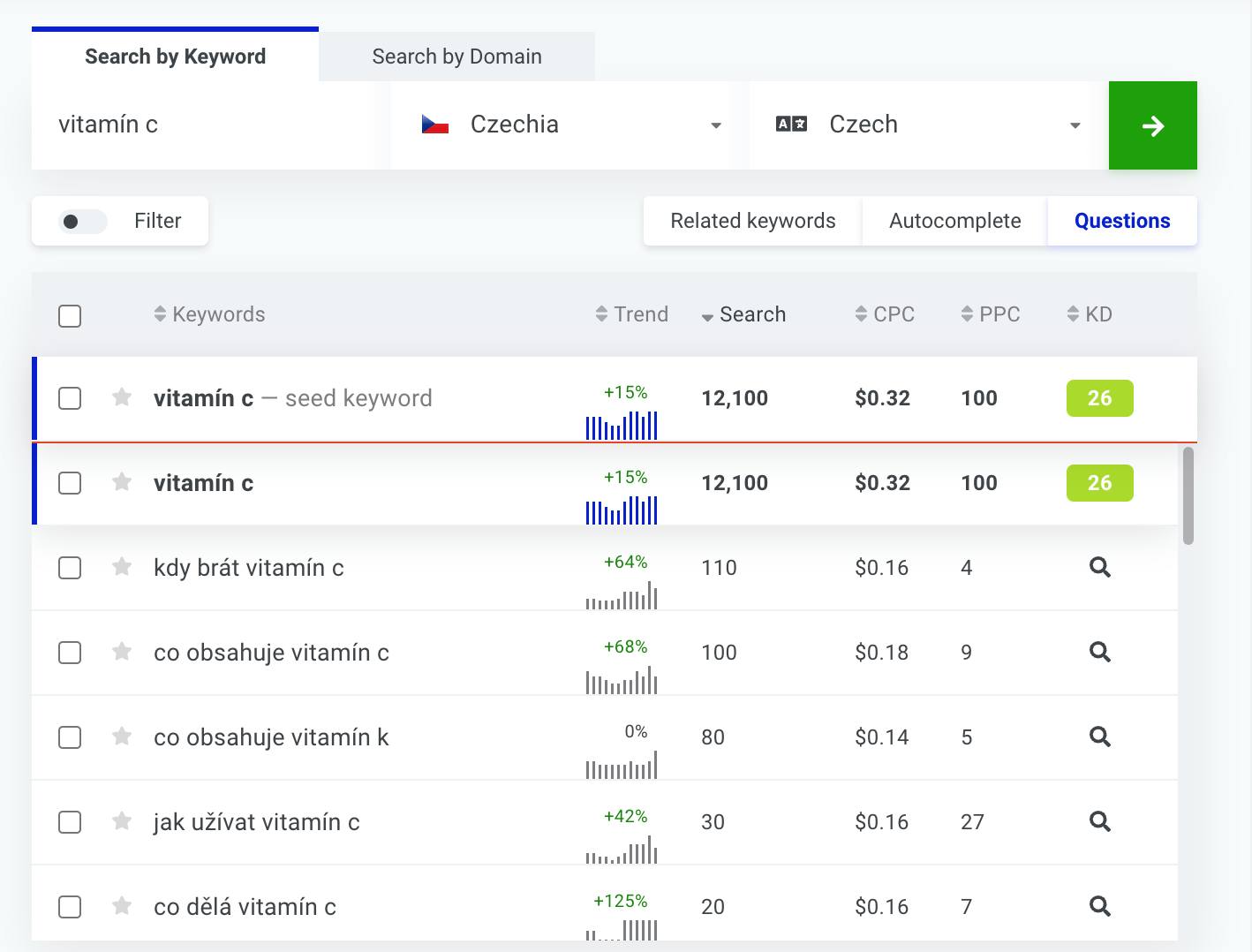Viewport: 1252px width, 952px height.
Task: Star the 'kdy brát vitamín c' keyword
Action: point(122,567)
